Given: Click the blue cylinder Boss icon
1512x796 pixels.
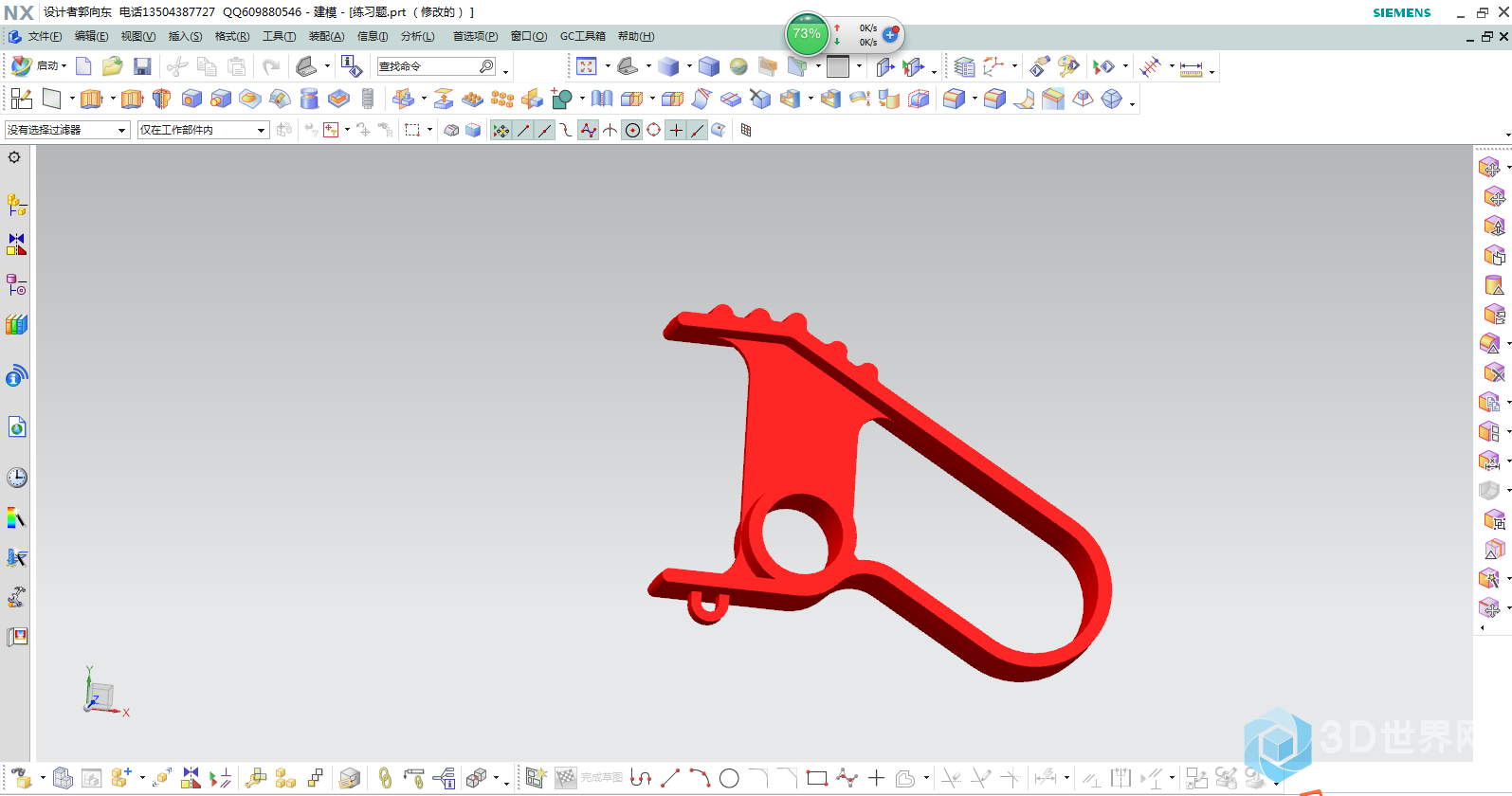Looking at the screenshot, I should [x=309, y=99].
